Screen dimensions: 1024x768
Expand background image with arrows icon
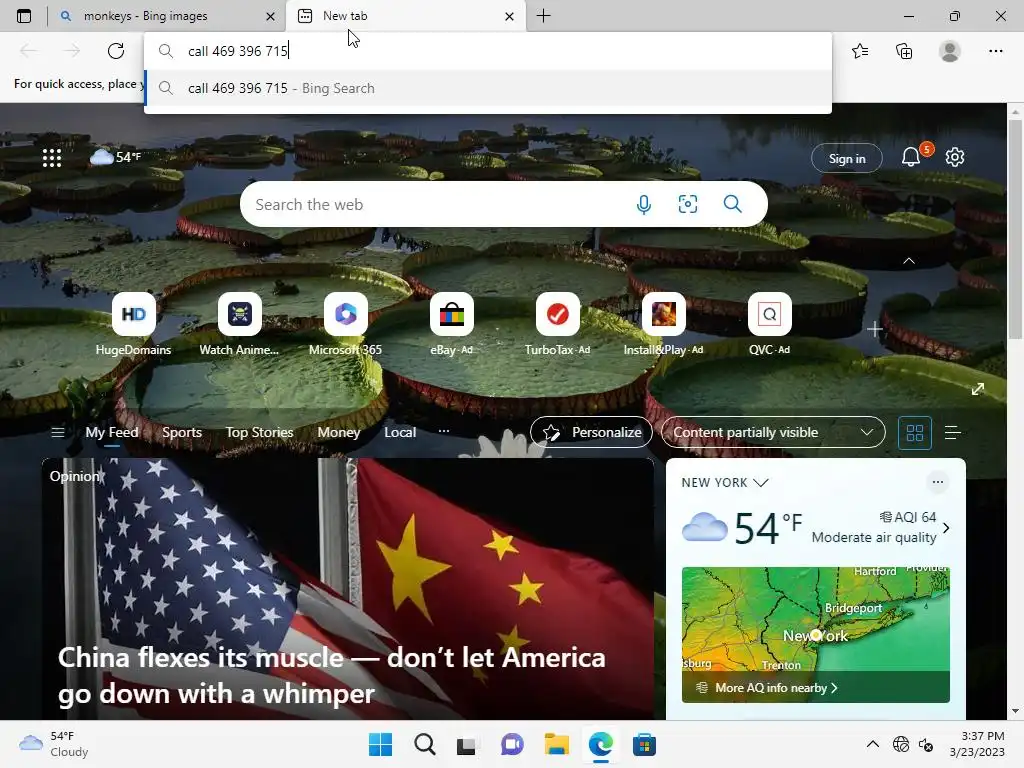[x=978, y=389]
